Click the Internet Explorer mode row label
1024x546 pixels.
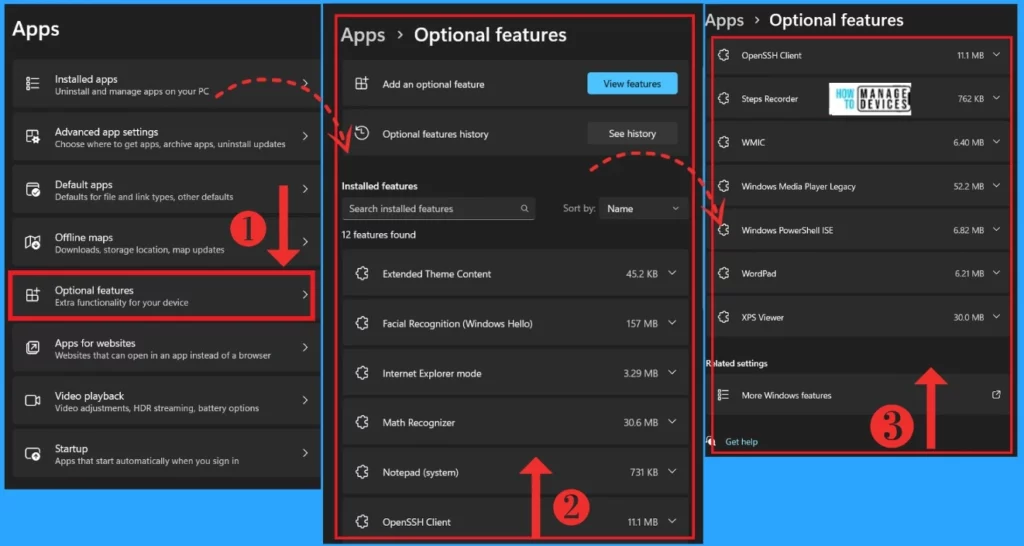(x=432, y=374)
